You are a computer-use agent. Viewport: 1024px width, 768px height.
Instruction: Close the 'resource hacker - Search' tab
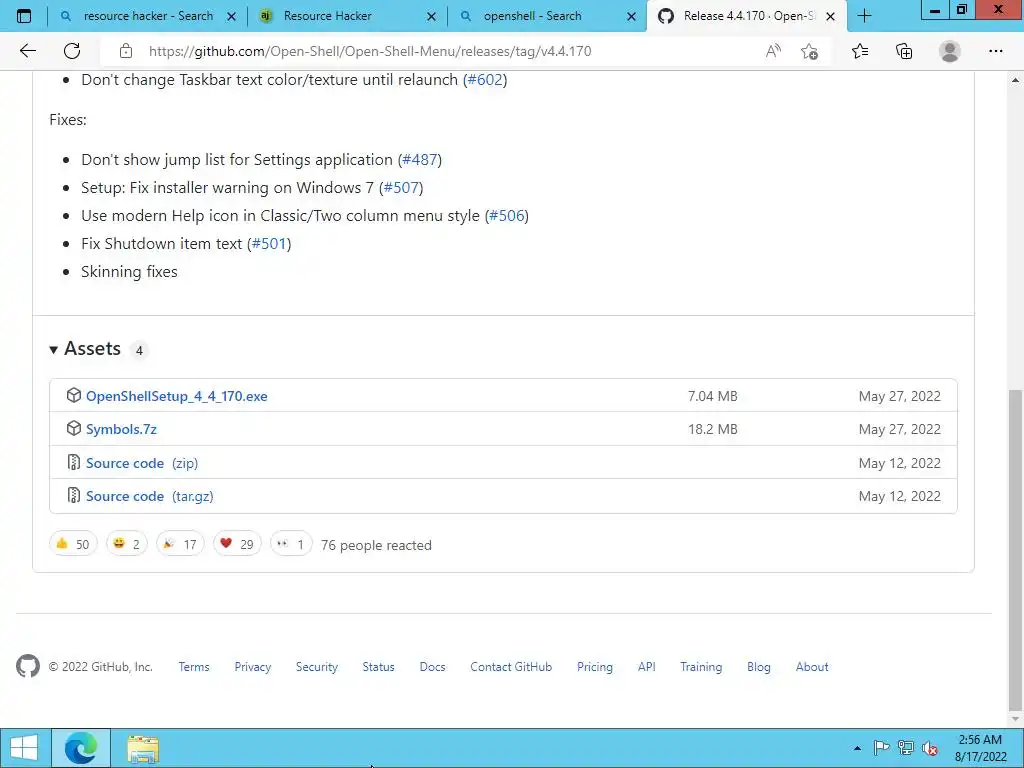point(231,16)
